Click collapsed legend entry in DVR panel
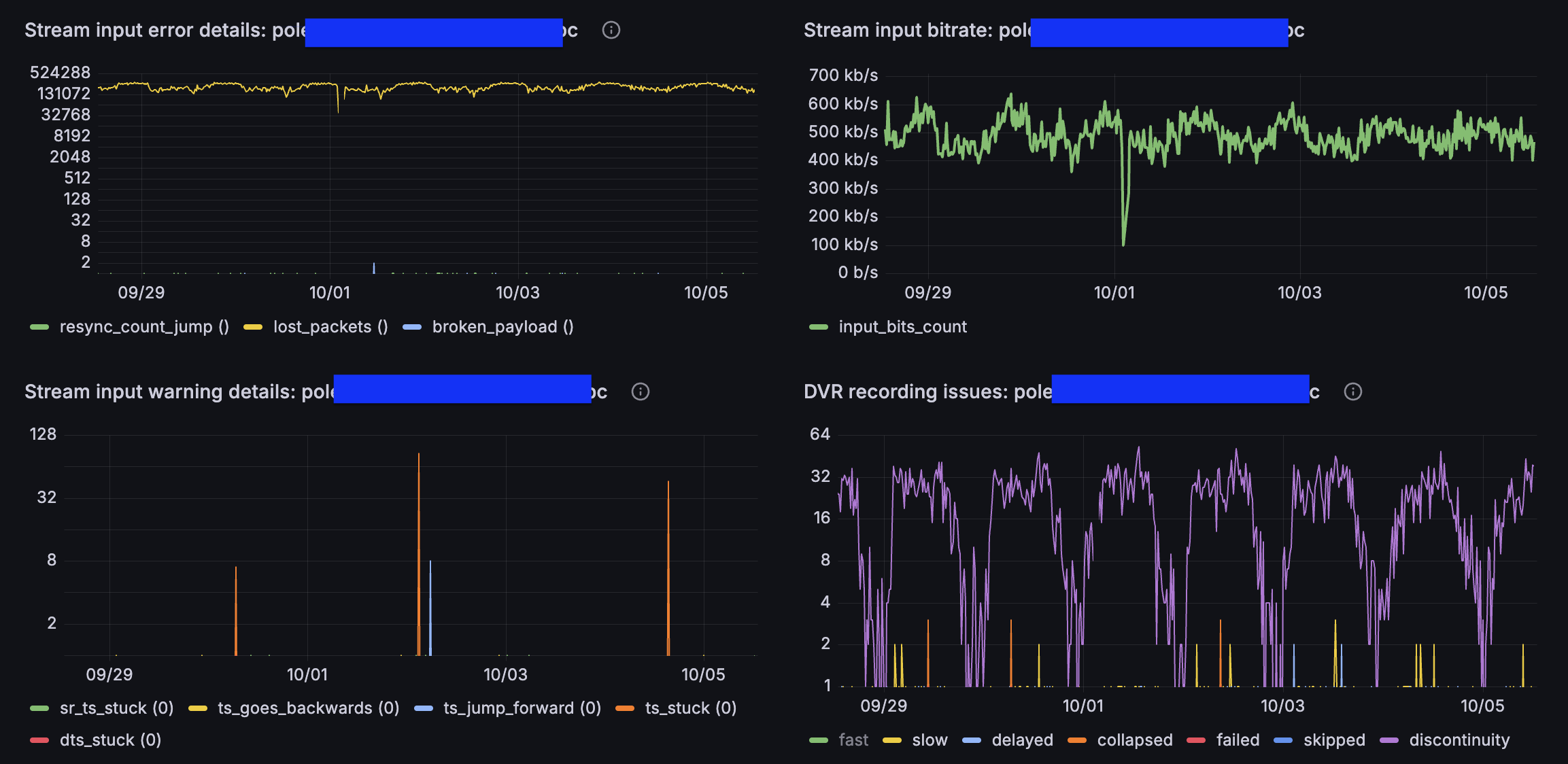 (x=1134, y=740)
